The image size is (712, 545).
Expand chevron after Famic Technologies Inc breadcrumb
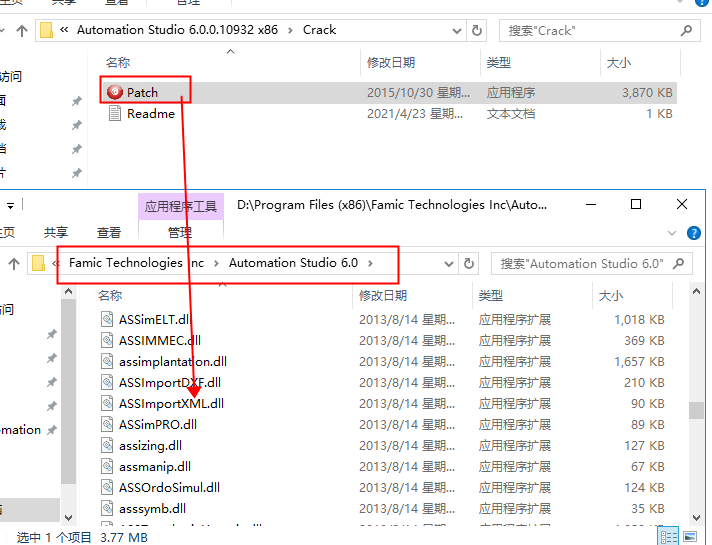tap(216, 263)
